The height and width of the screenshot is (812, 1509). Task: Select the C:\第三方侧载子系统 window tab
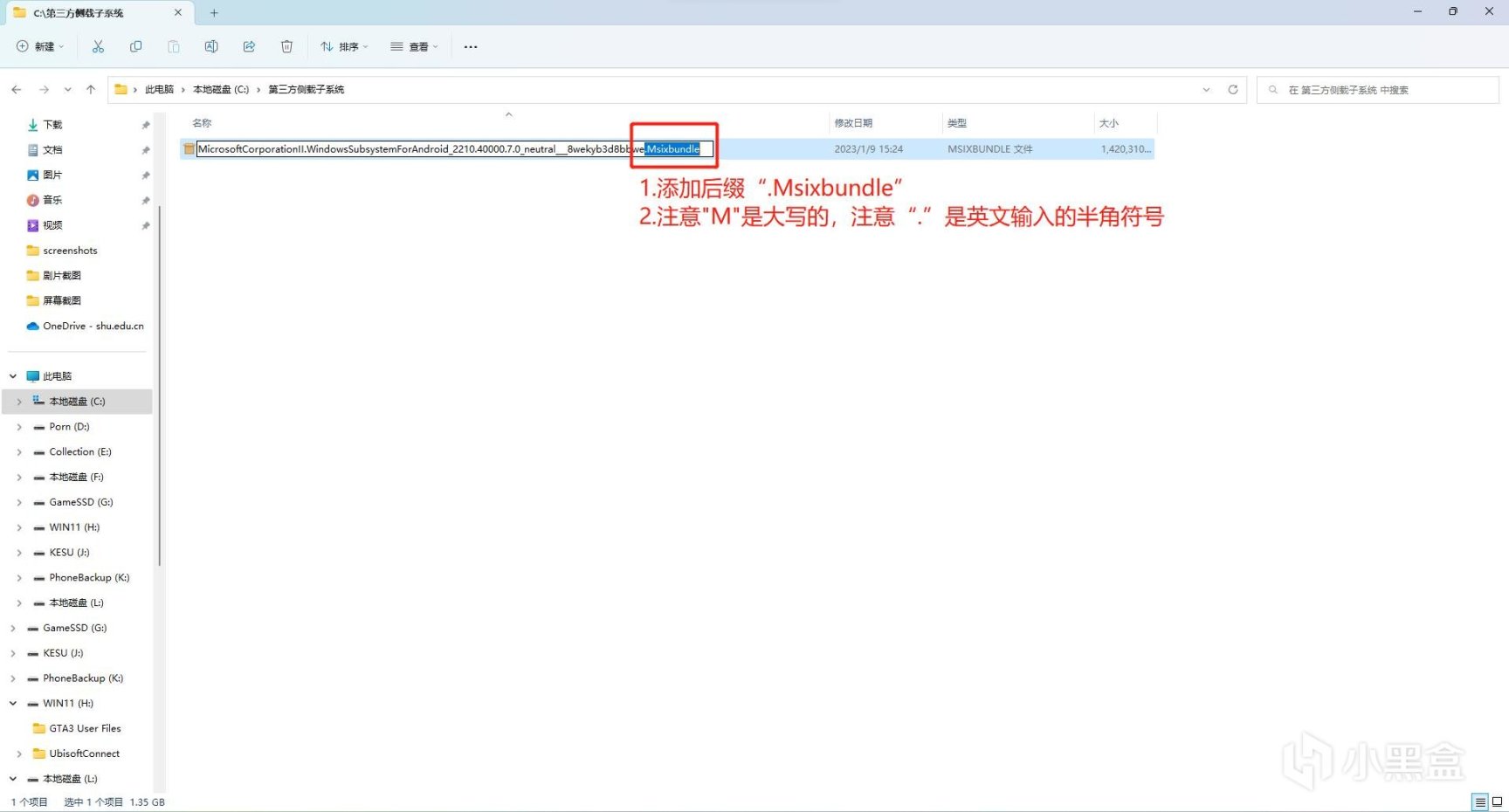click(x=98, y=13)
